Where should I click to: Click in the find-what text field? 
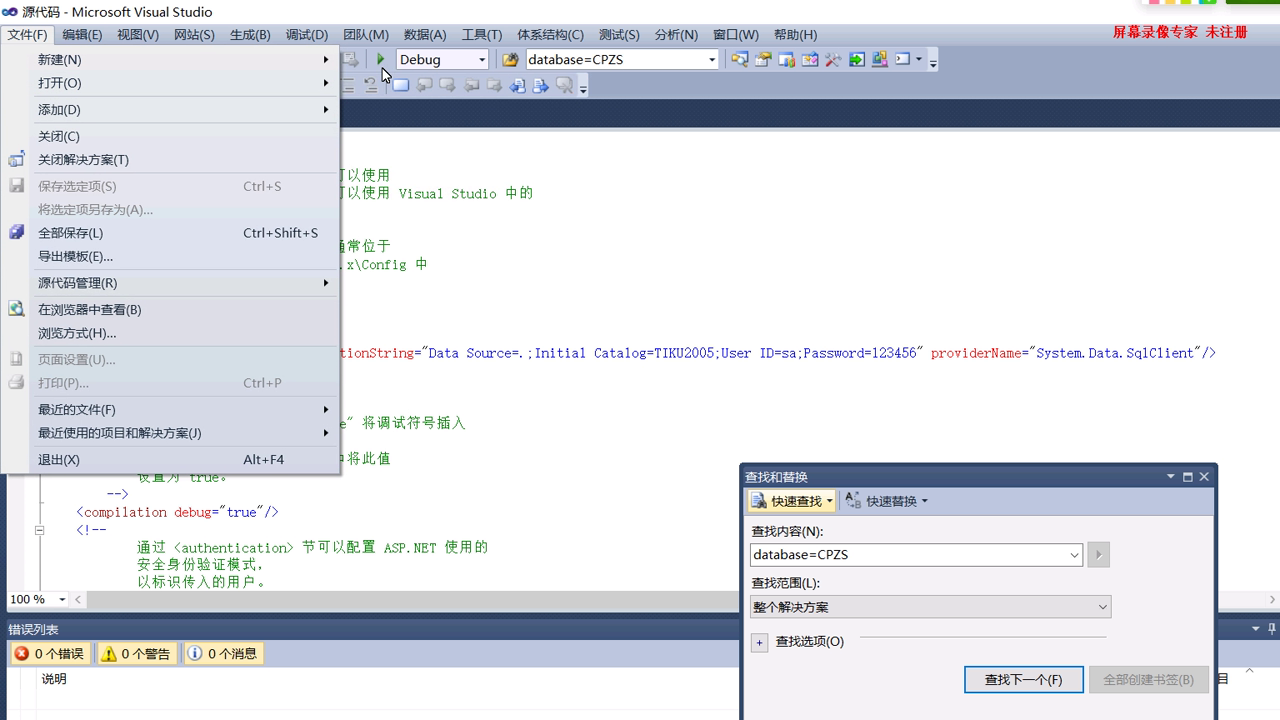click(x=908, y=555)
